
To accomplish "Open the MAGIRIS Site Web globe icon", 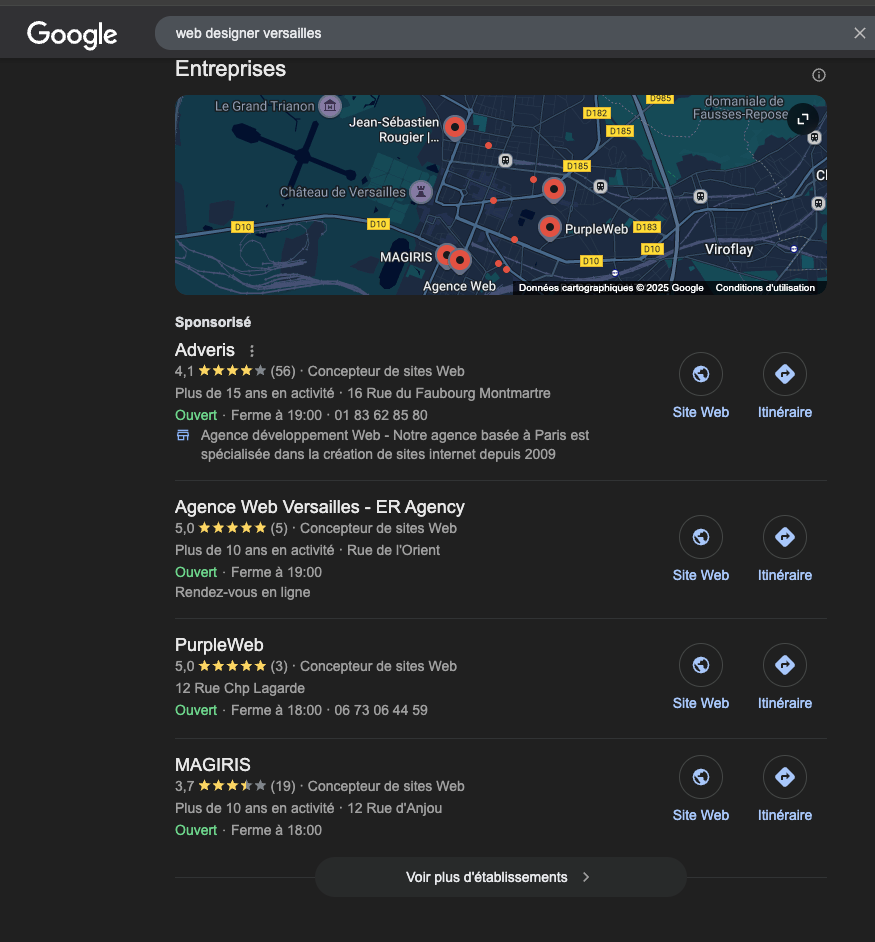I will coord(701,777).
